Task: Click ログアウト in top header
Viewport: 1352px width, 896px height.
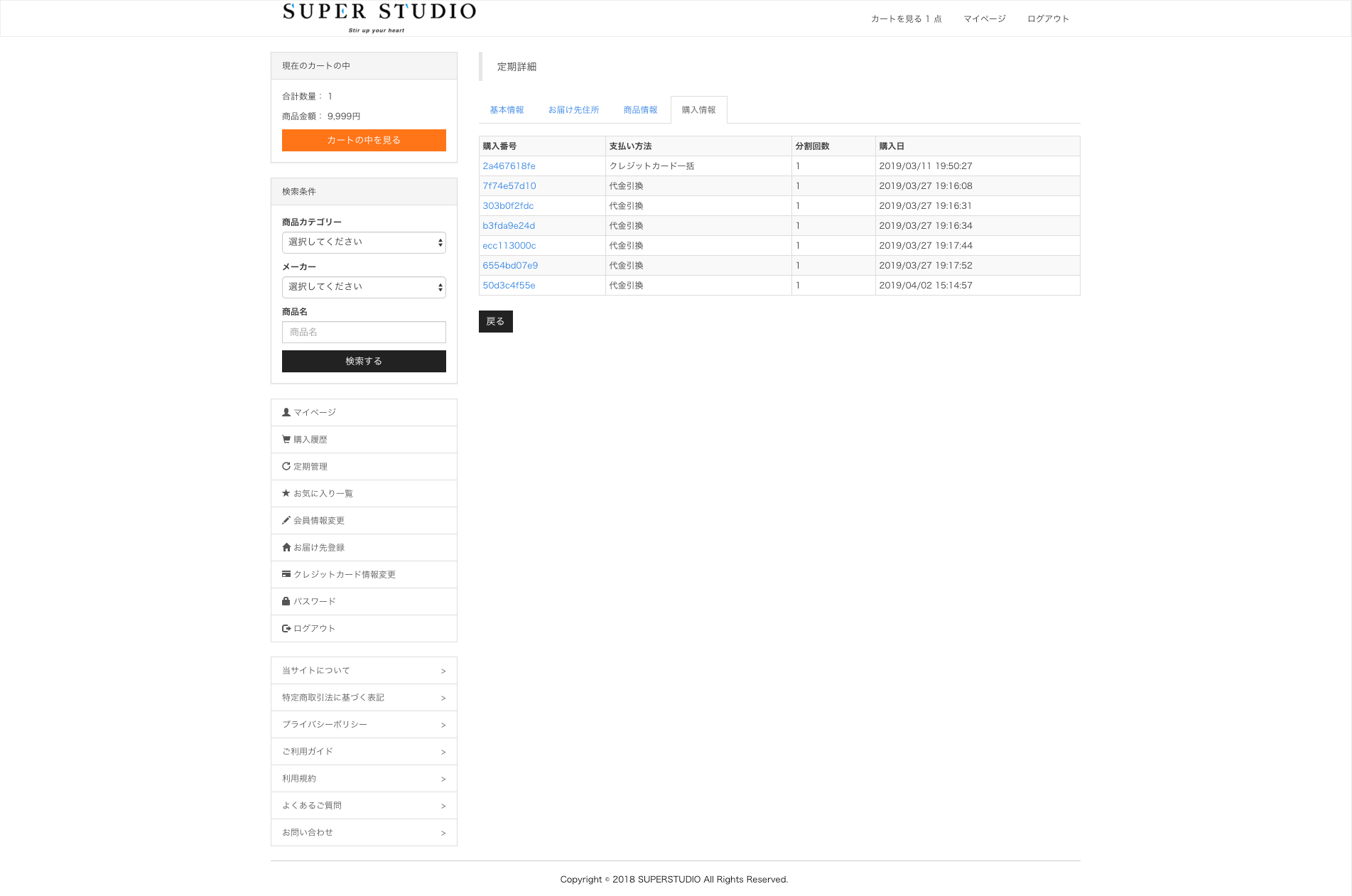Action: click(x=1048, y=18)
